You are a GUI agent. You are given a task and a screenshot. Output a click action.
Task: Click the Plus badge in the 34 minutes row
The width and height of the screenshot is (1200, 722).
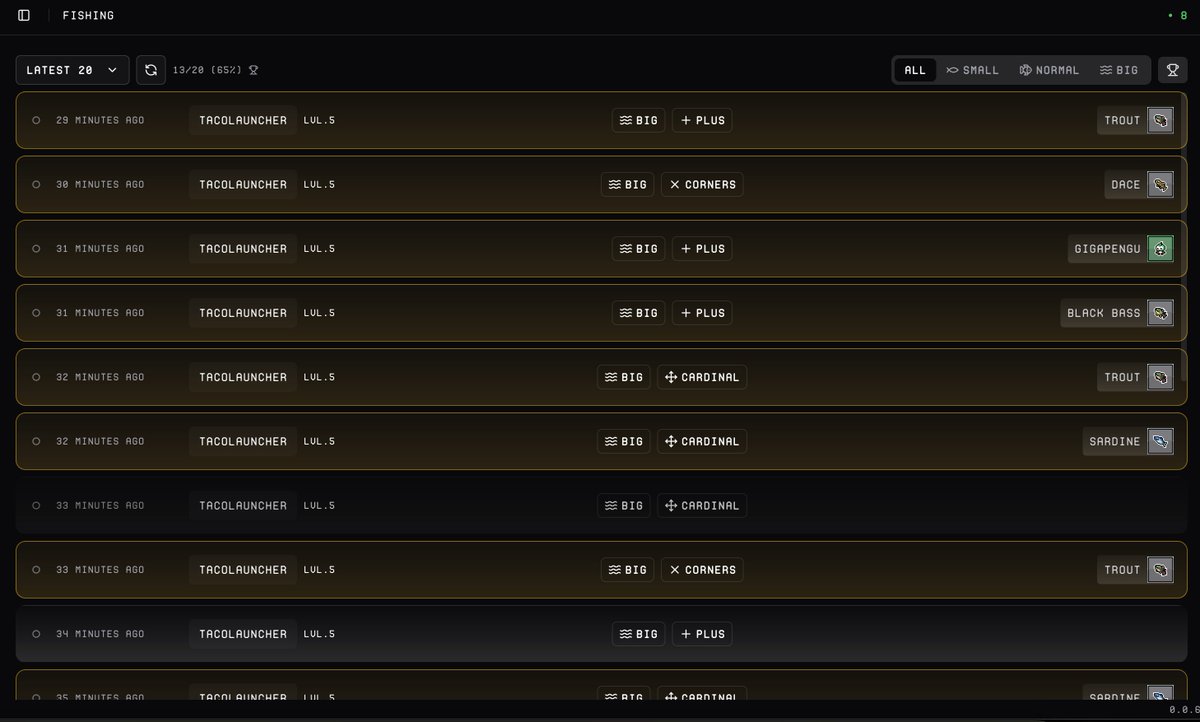point(702,634)
